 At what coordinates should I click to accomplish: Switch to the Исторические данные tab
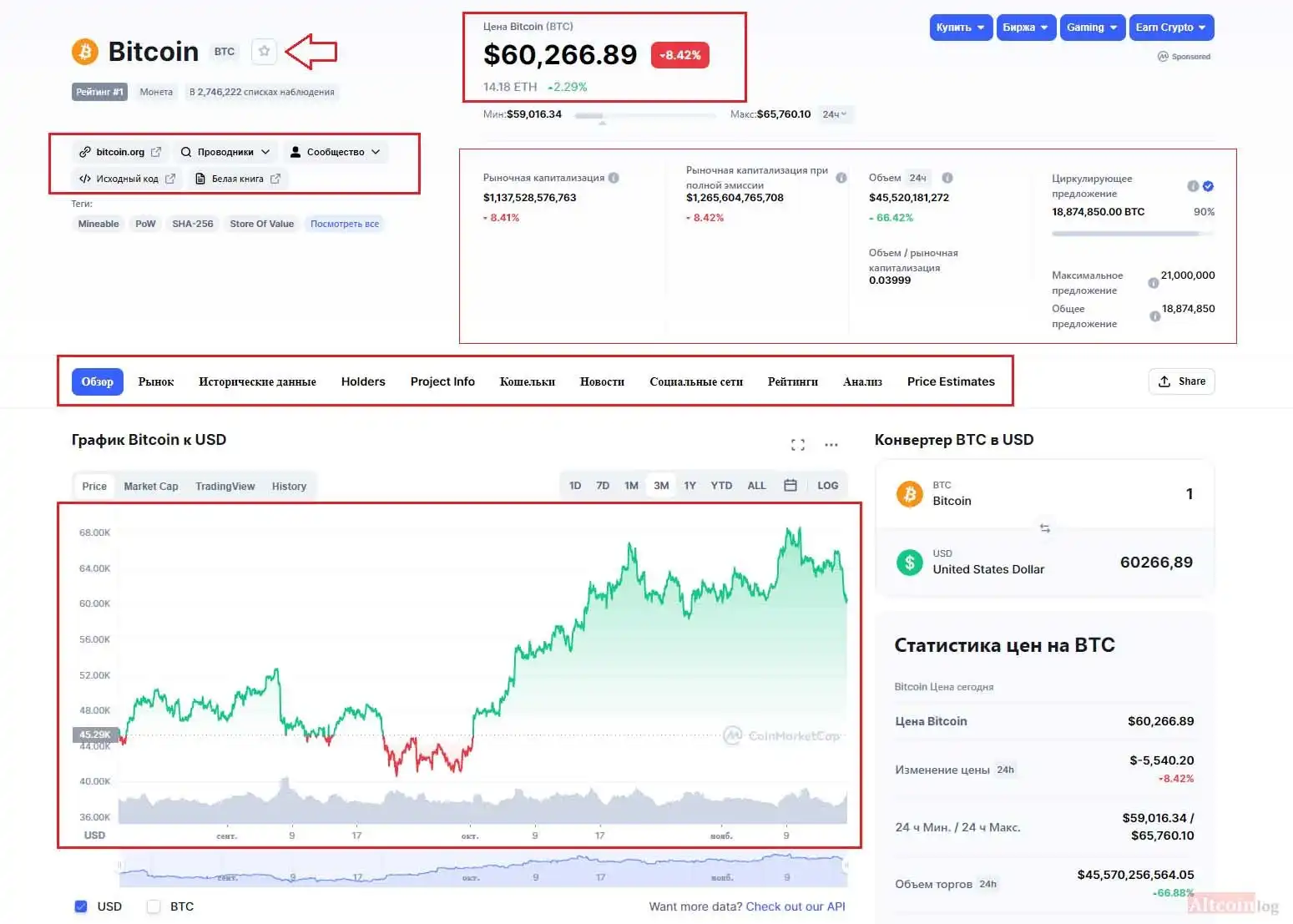tap(257, 381)
